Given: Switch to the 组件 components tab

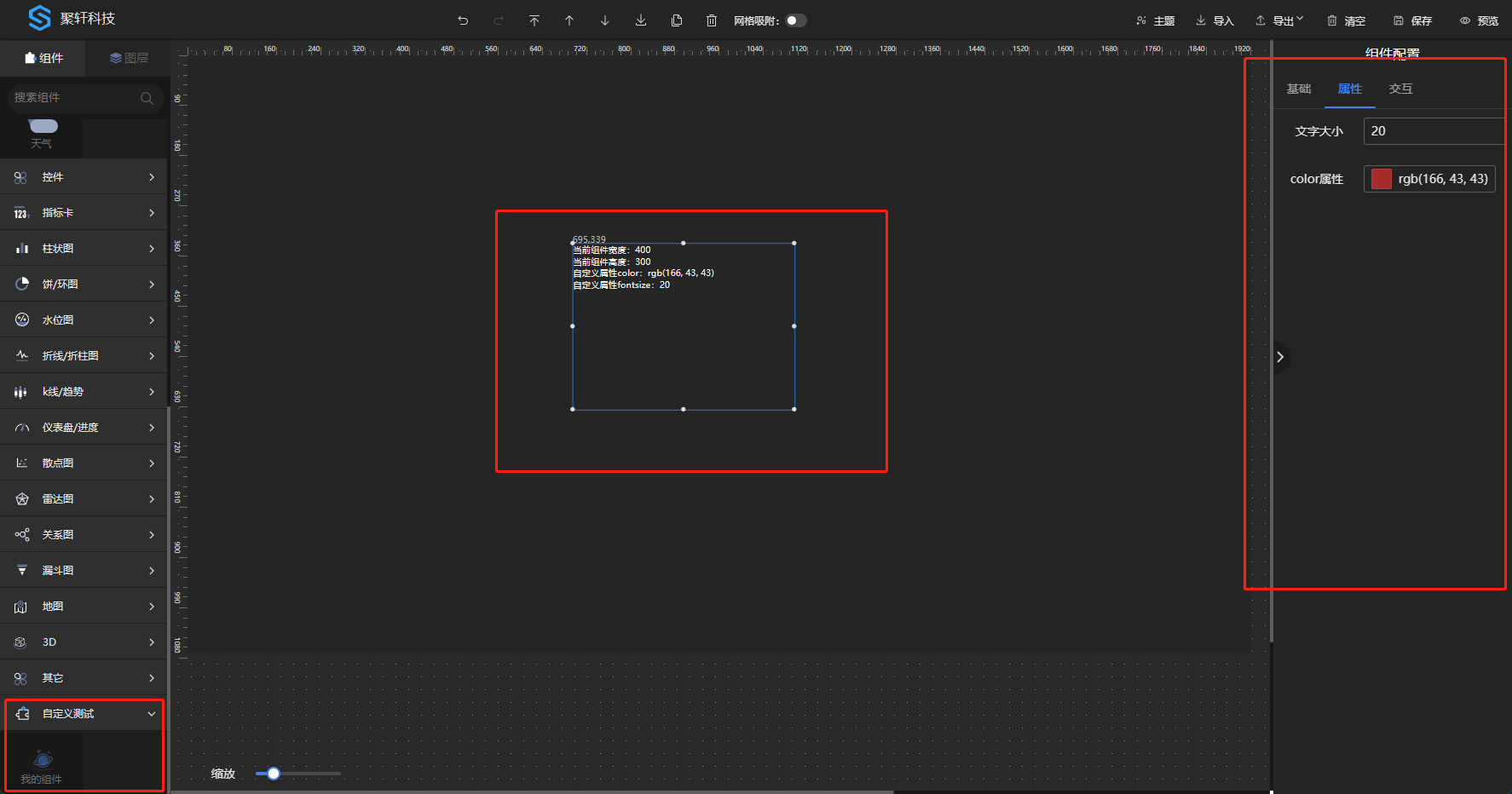Looking at the screenshot, I should click(x=43, y=58).
